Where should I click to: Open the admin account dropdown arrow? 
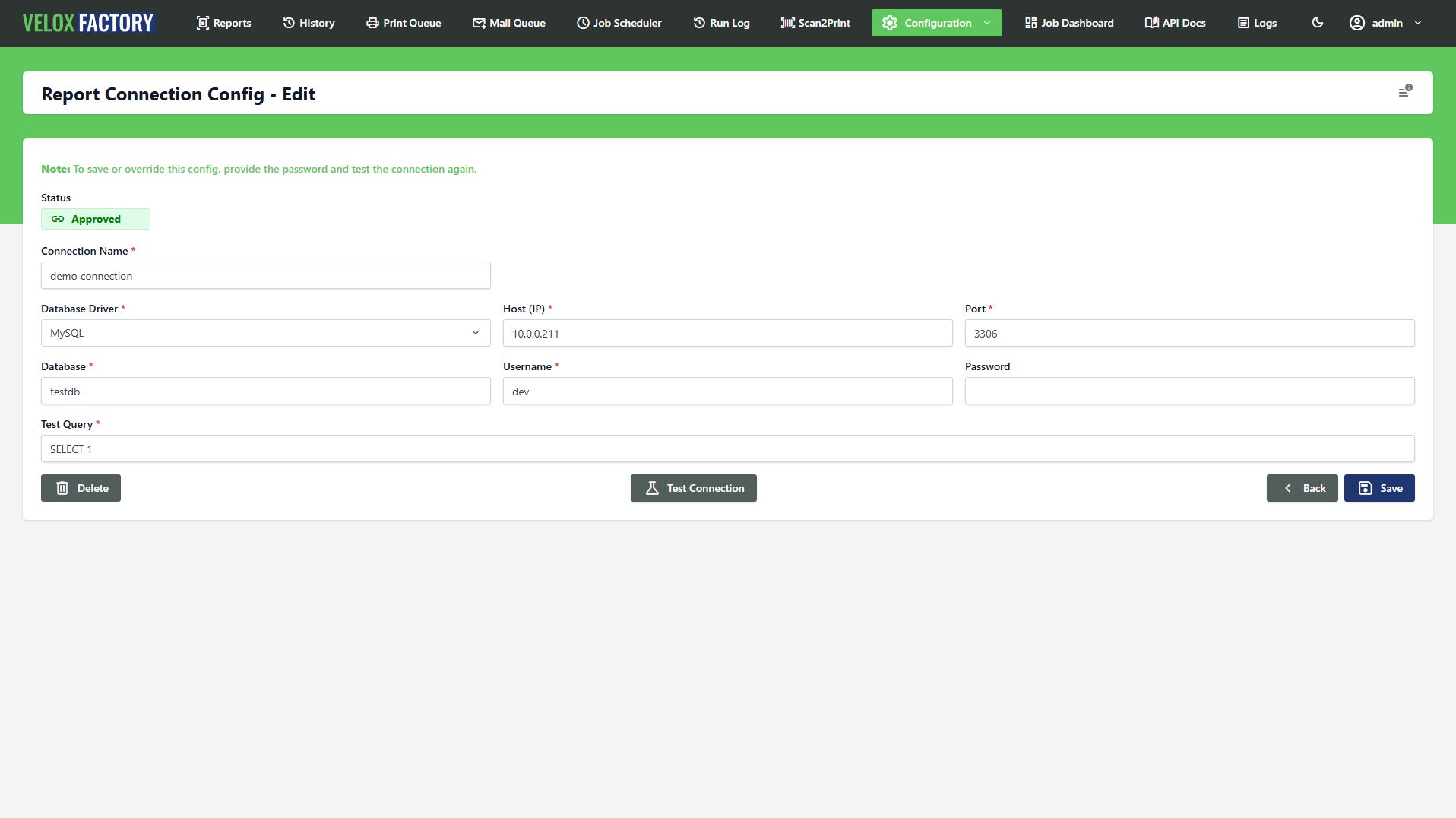pyautogui.click(x=1418, y=23)
